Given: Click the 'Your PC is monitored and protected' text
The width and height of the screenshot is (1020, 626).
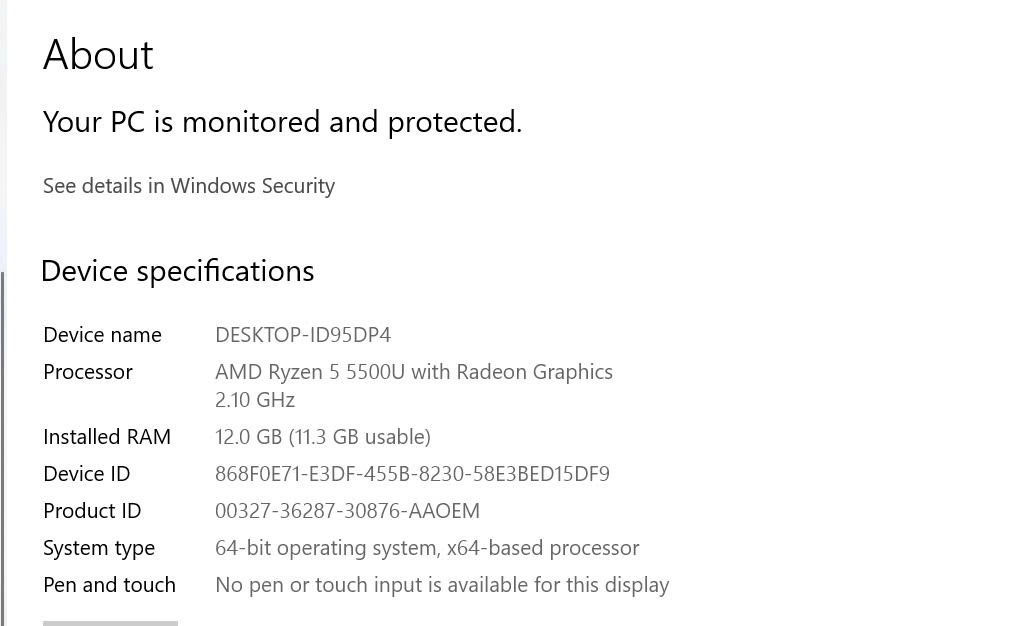Looking at the screenshot, I should click(282, 122).
